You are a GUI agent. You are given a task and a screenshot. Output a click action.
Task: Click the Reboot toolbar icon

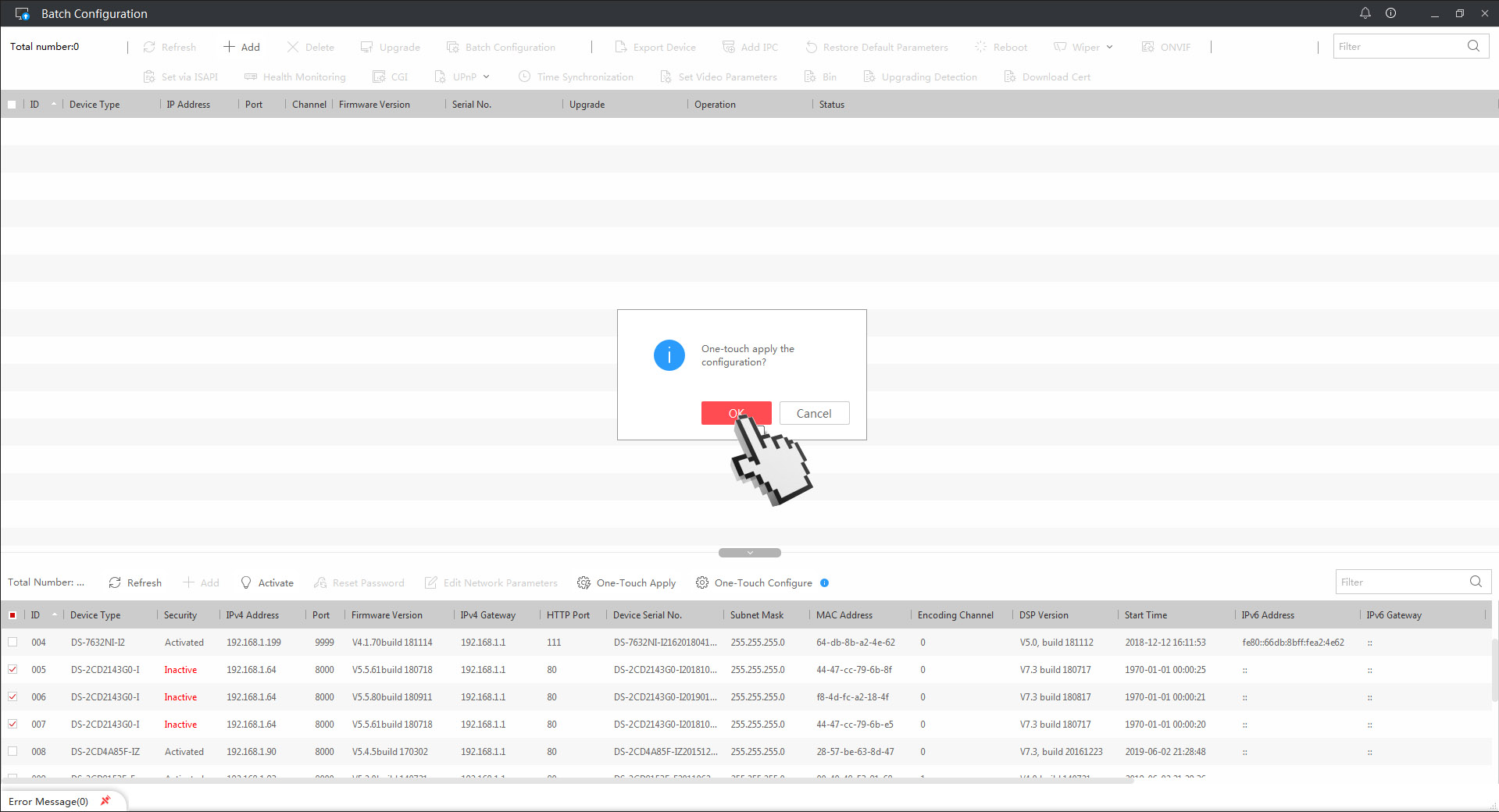coord(981,47)
